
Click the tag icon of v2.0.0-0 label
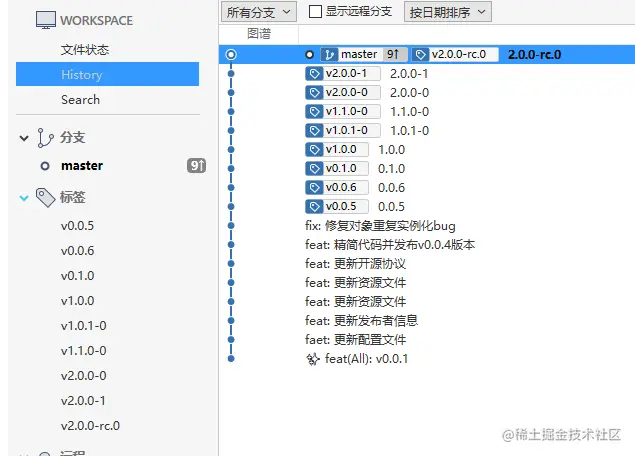pyautogui.click(x=314, y=92)
